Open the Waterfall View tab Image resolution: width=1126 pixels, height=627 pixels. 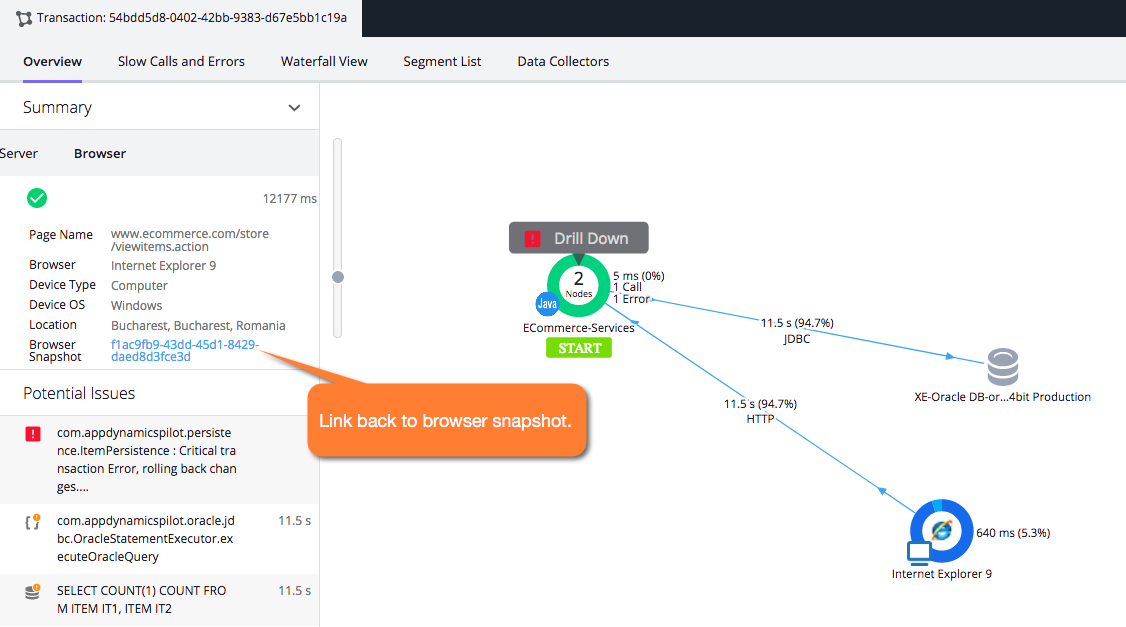324,62
